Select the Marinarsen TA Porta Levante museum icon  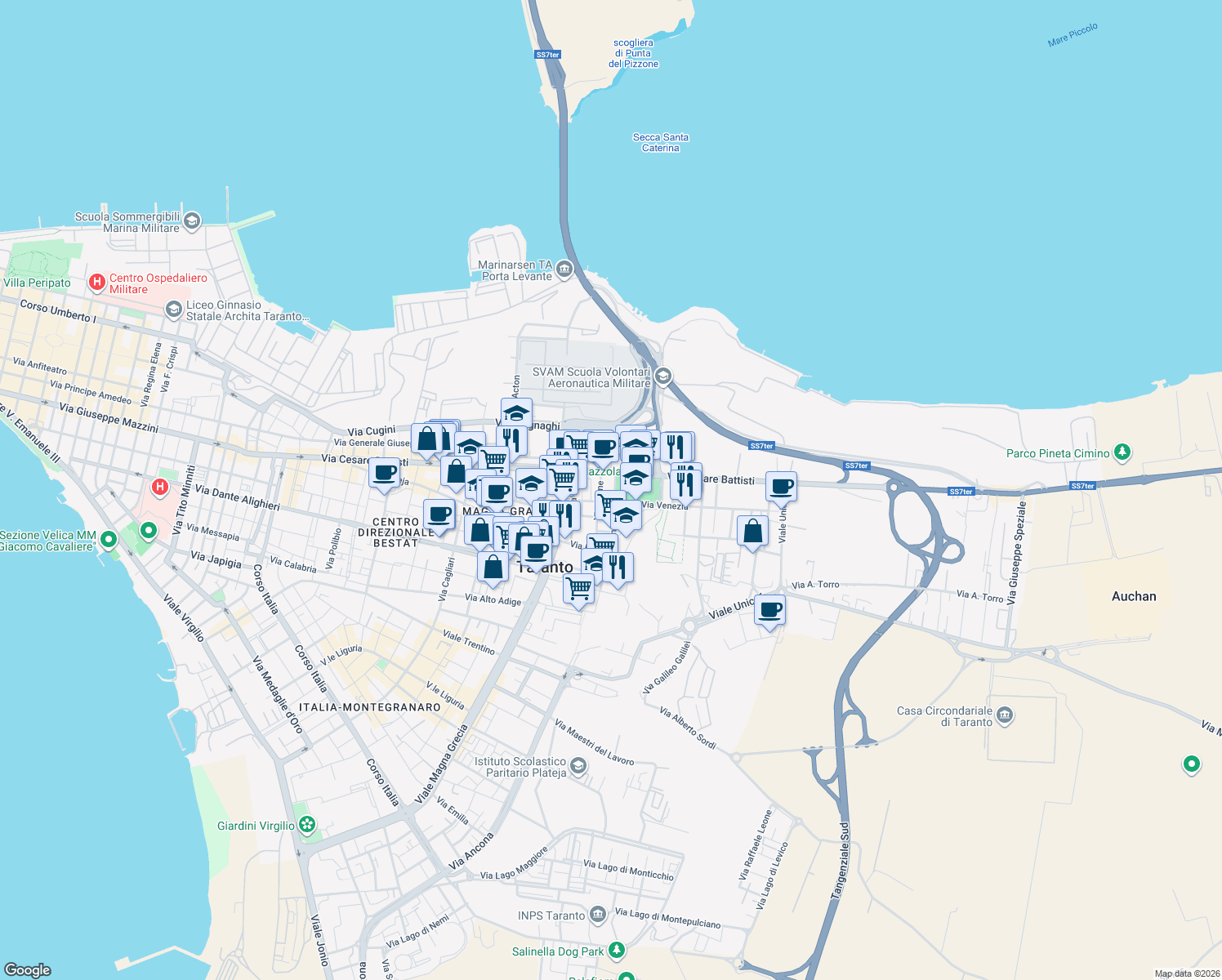tap(564, 269)
